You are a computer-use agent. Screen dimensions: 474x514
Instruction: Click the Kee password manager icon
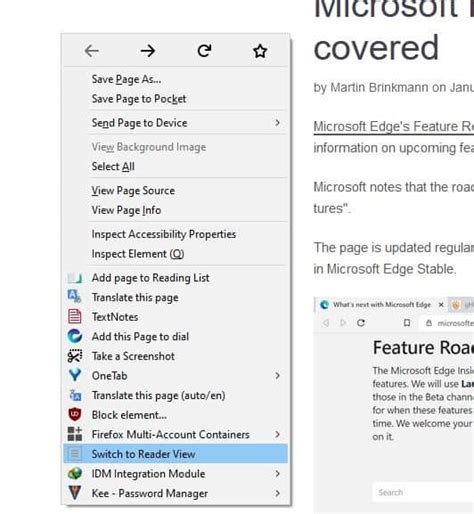coord(75,493)
